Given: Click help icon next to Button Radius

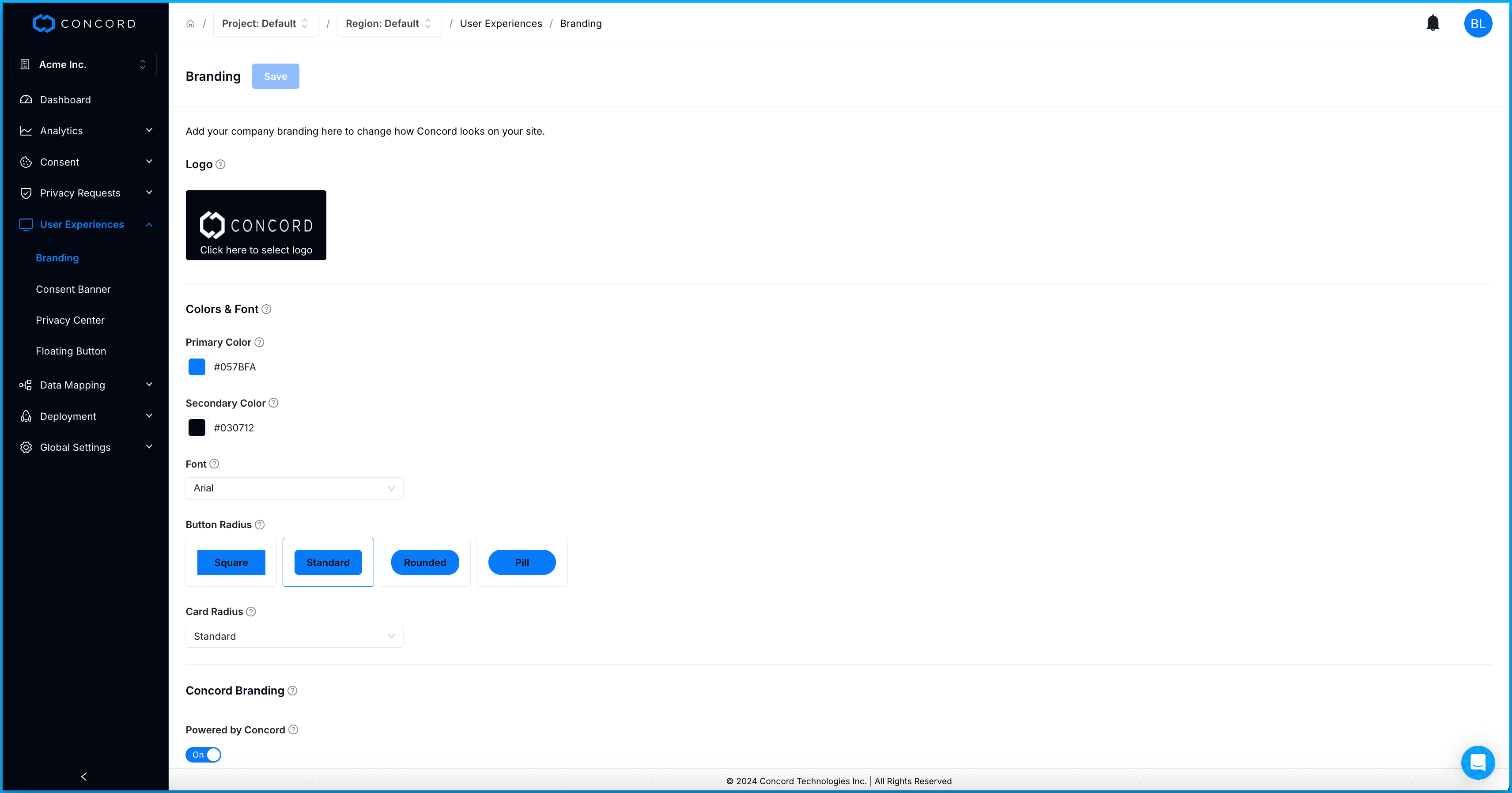Looking at the screenshot, I should click(x=260, y=525).
